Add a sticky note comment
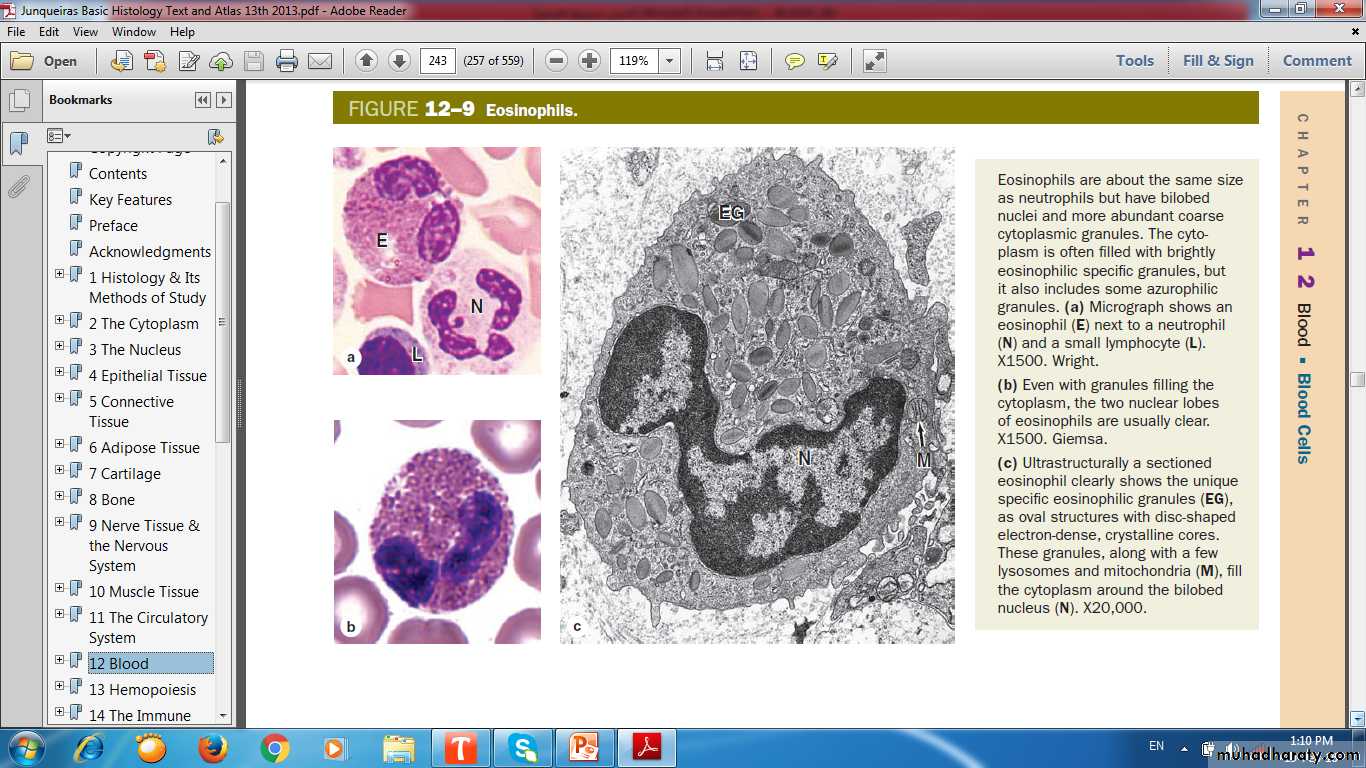1366x768 pixels. tap(794, 61)
